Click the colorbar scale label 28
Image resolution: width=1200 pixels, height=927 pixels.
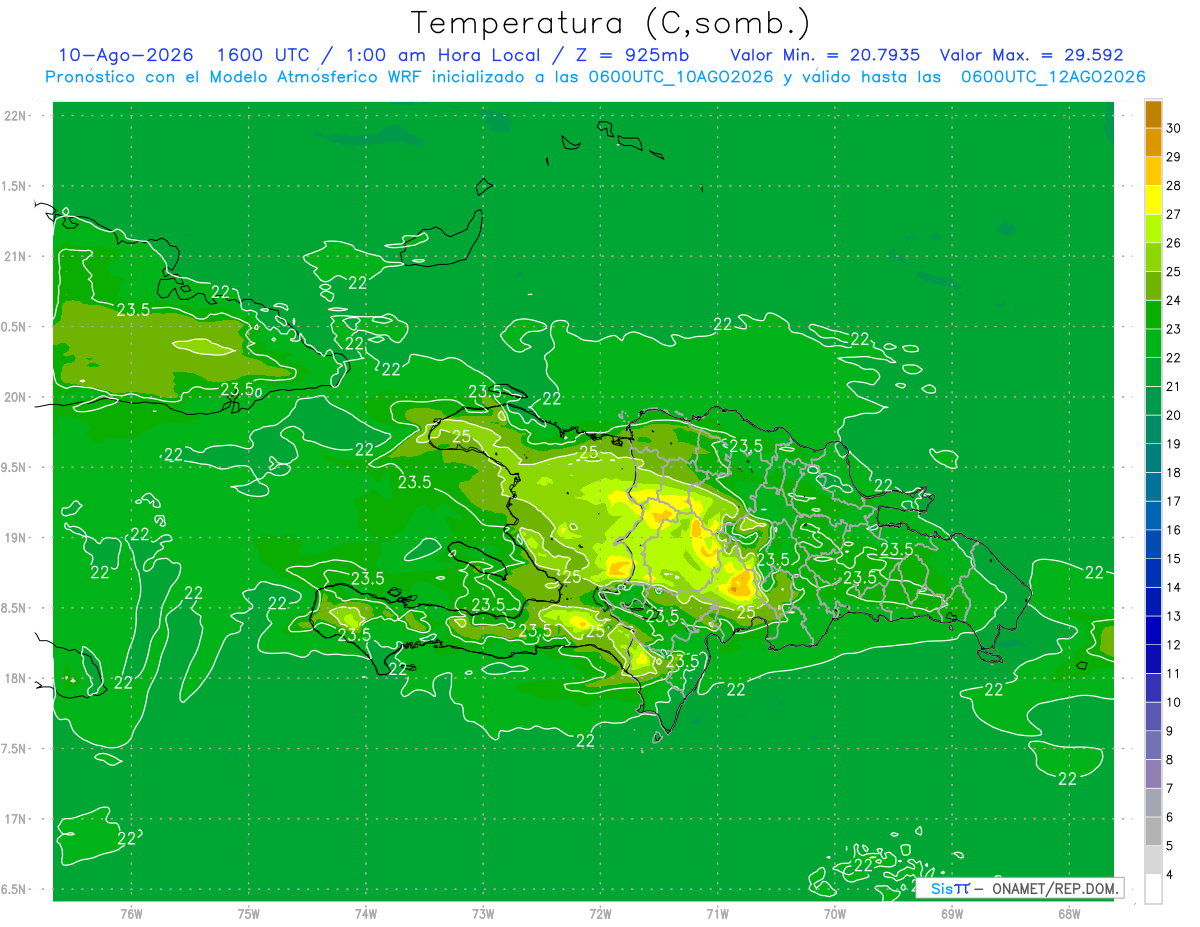point(1174,186)
